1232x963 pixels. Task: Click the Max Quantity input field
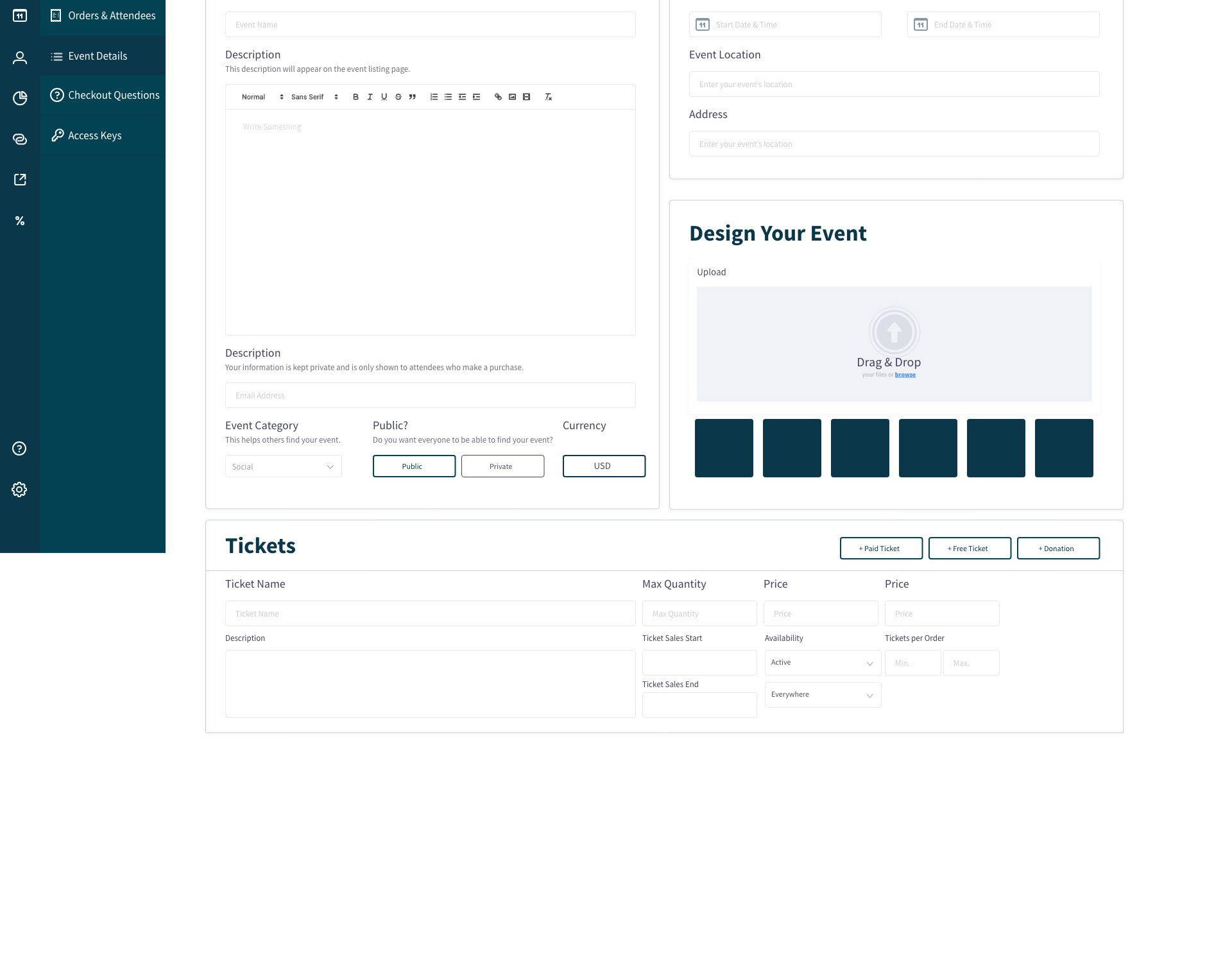point(699,613)
